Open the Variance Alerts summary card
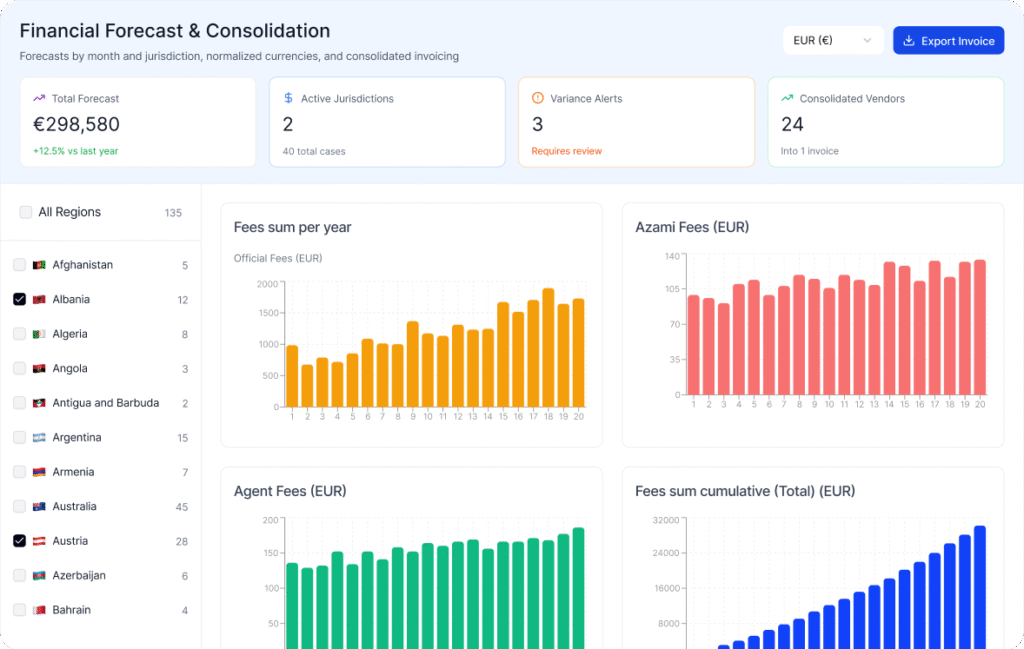This screenshot has height=649, width=1024. pyautogui.click(x=636, y=122)
